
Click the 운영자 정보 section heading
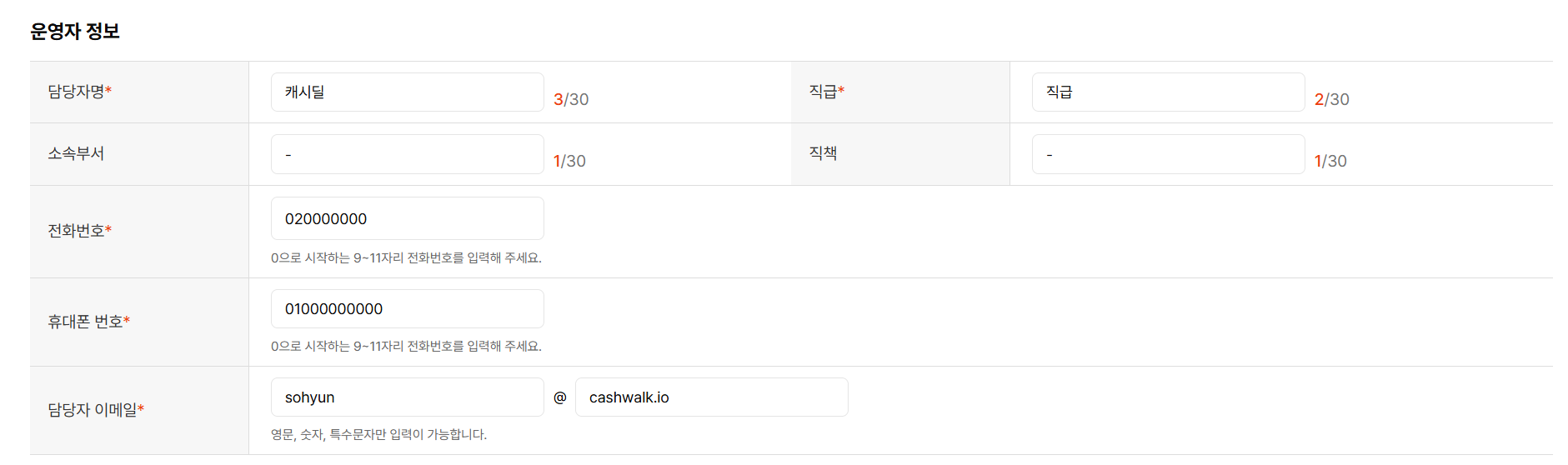[75, 32]
